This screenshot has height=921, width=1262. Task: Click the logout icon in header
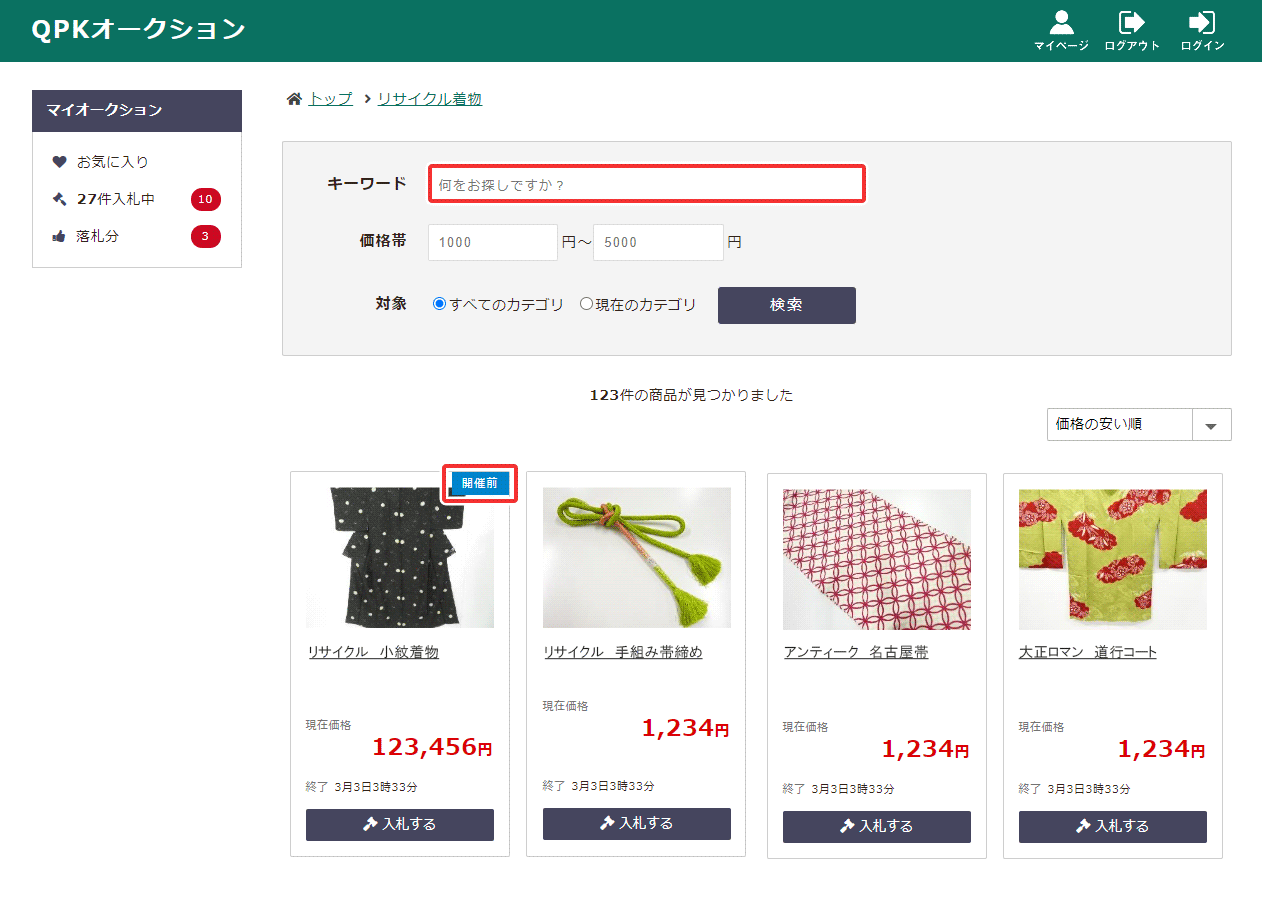click(x=1132, y=23)
